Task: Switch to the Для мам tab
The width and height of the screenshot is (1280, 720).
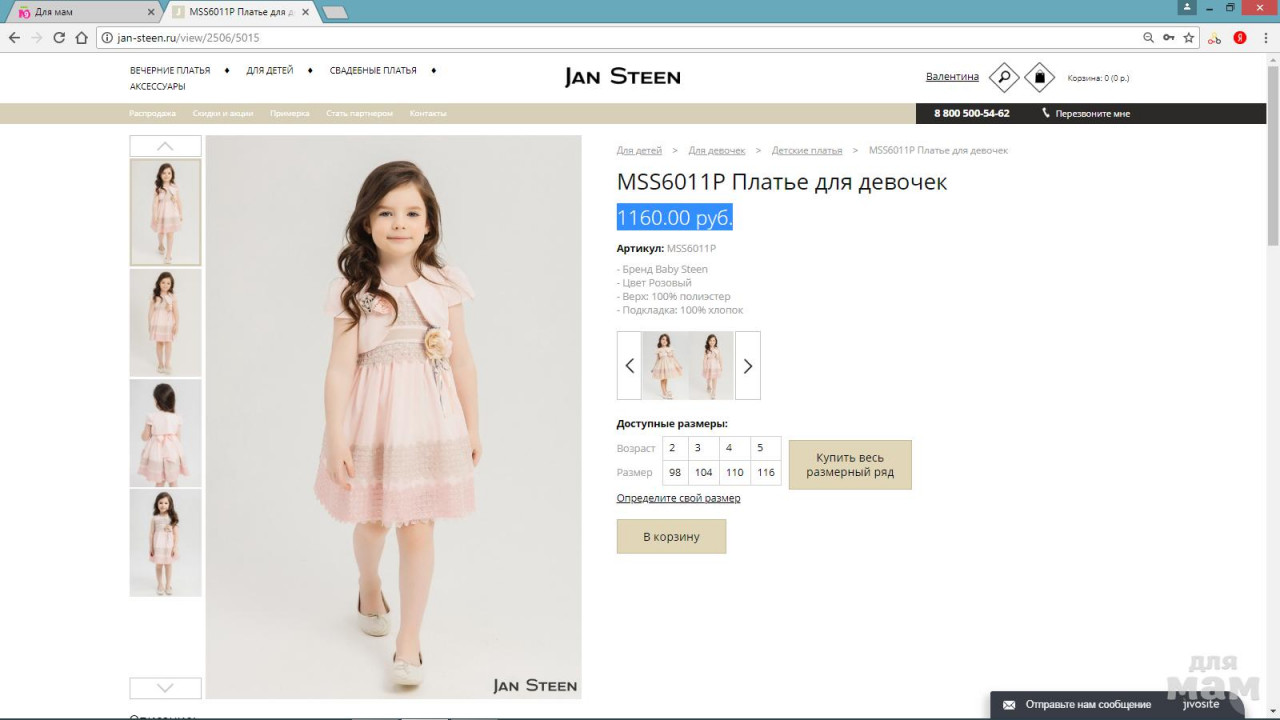Action: pos(80,12)
